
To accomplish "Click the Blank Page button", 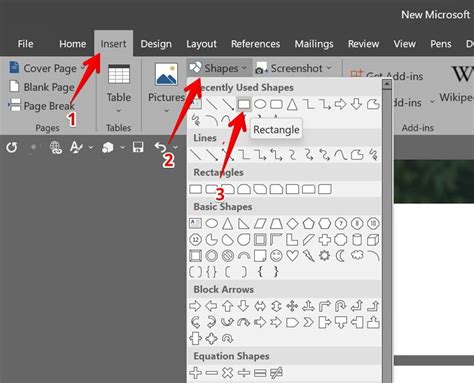I will point(41,87).
